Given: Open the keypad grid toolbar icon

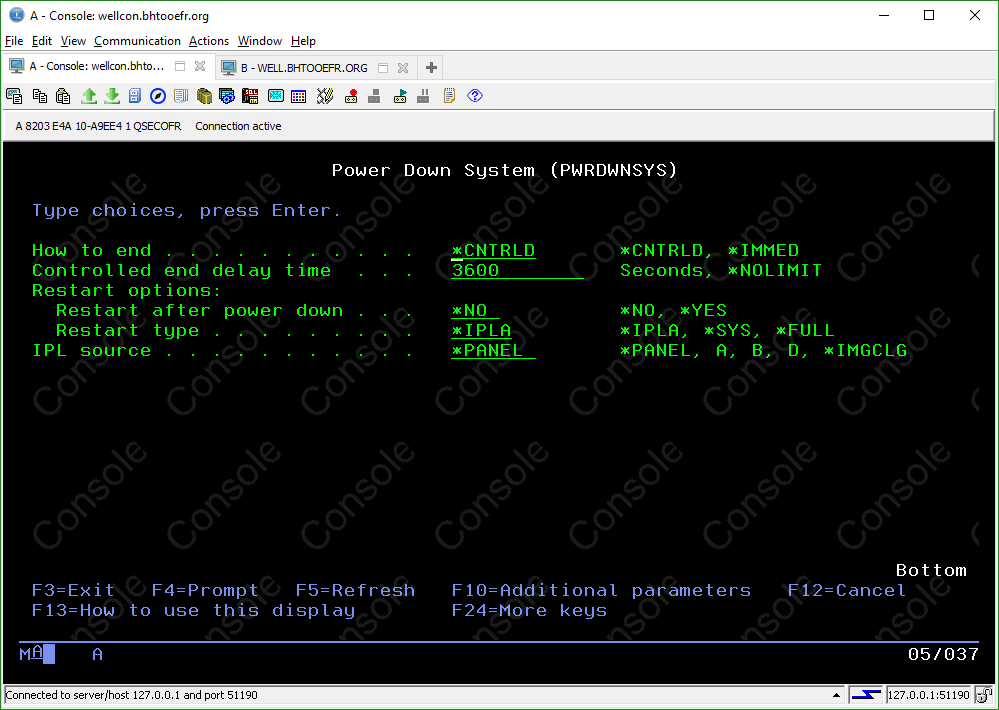Looking at the screenshot, I should pyautogui.click(x=299, y=96).
